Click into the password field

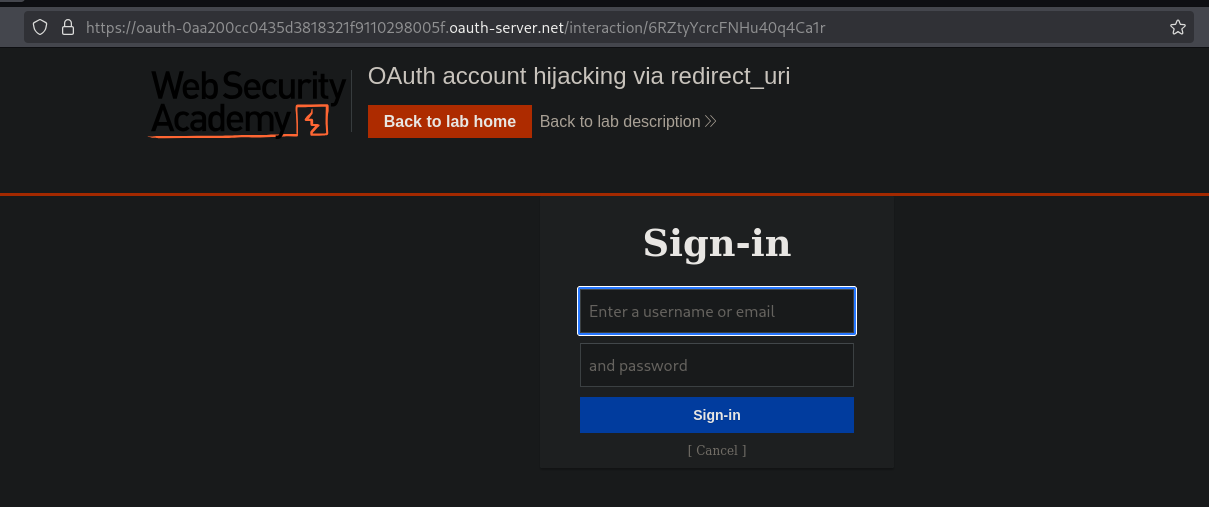tap(717, 365)
